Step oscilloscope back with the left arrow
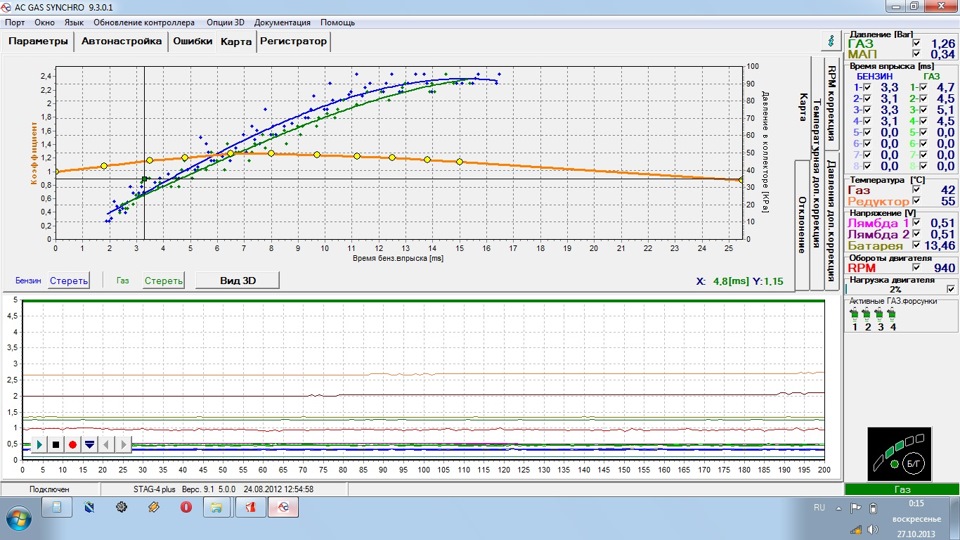 pyautogui.click(x=107, y=444)
